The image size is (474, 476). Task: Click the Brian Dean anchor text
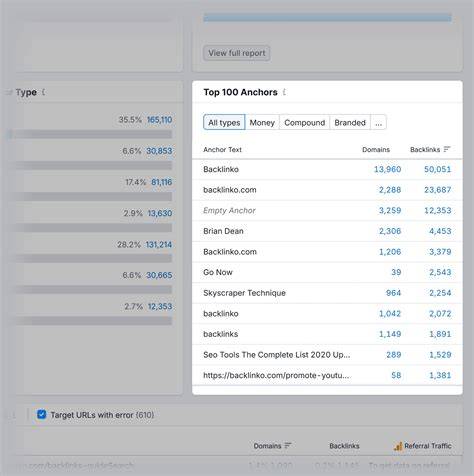point(223,231)
